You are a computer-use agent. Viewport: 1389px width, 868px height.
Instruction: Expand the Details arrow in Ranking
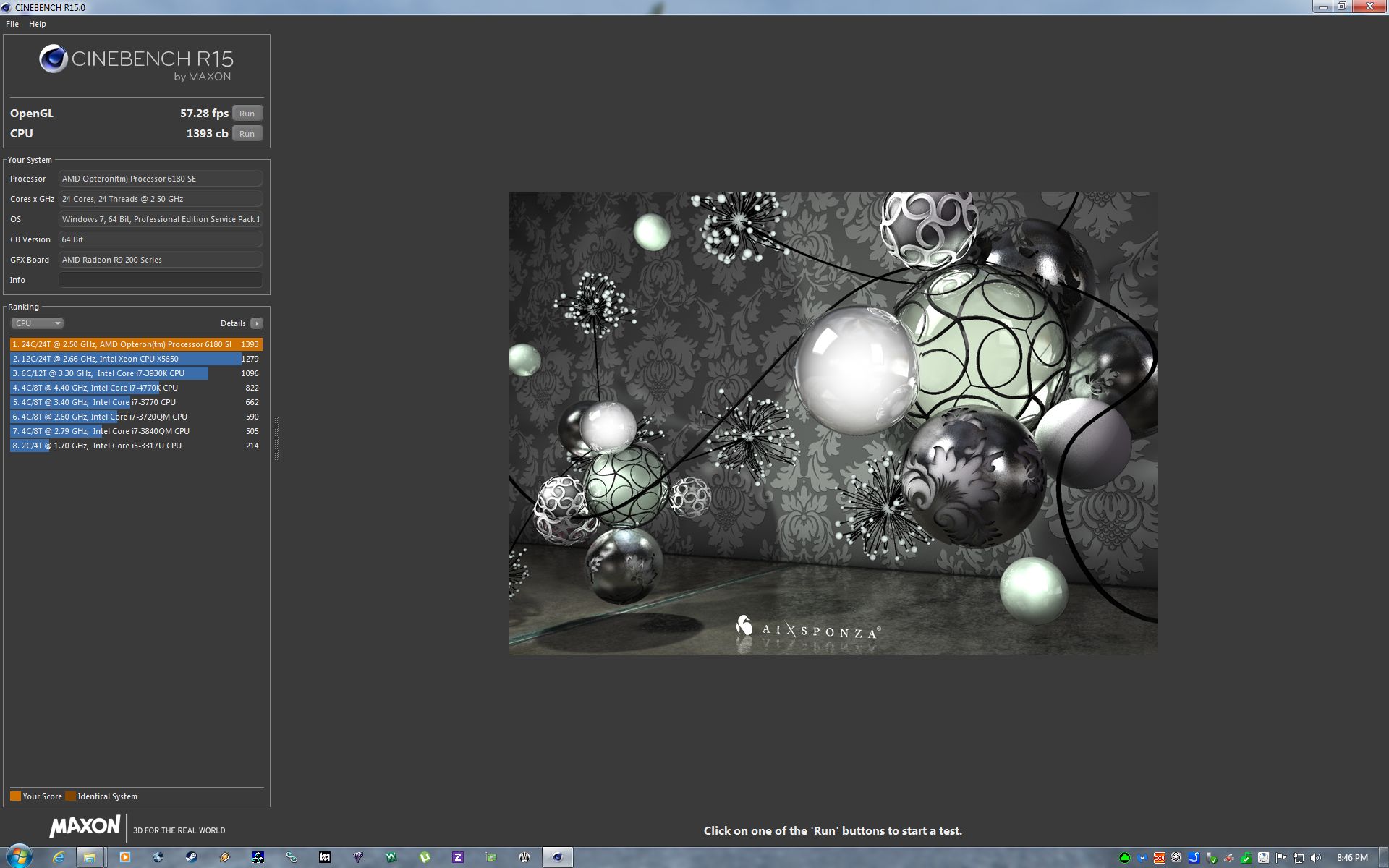pyautogui.click(x=257, y=323)
